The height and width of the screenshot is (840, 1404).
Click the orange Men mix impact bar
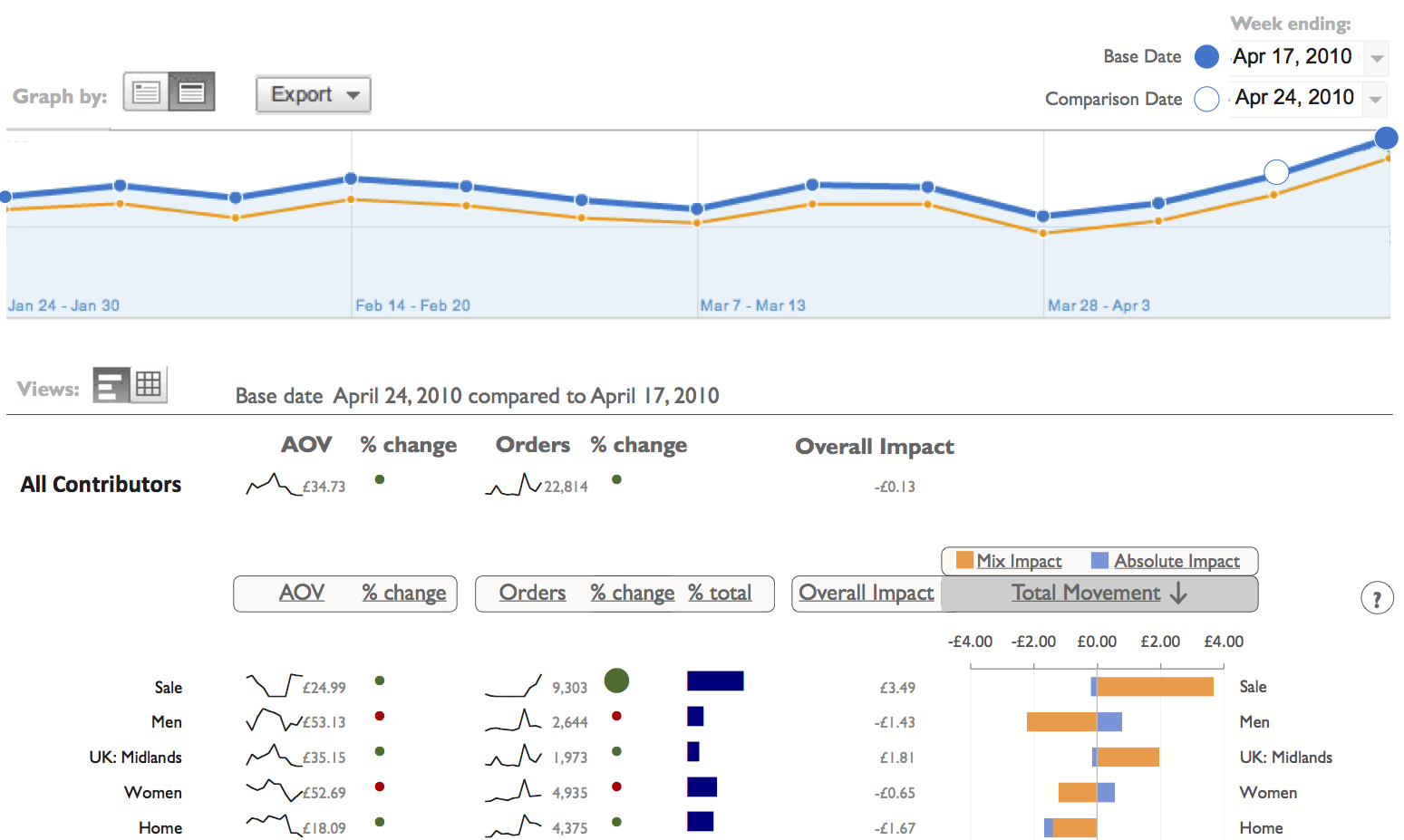[x=1061, y=721]
